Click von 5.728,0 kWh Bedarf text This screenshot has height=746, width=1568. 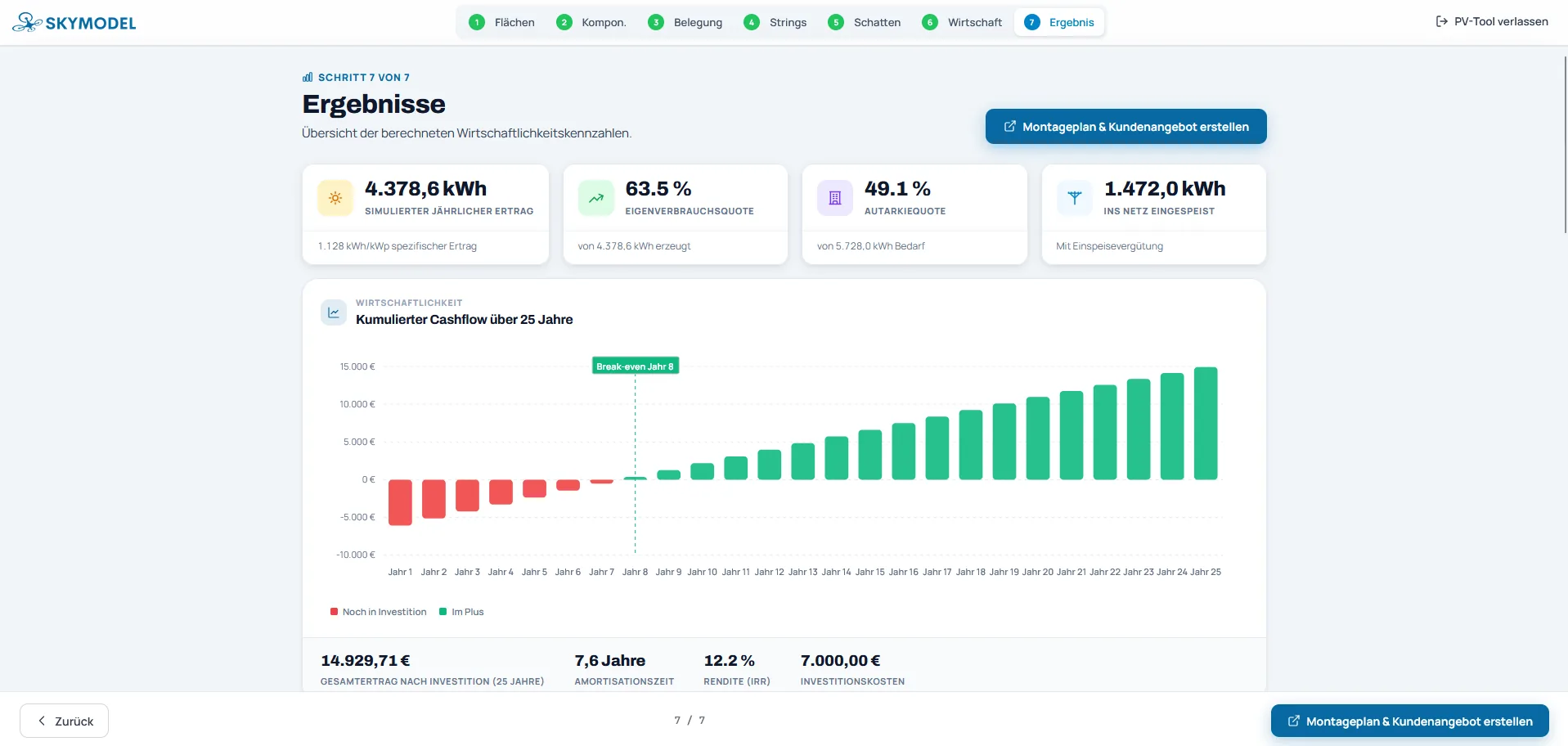[870, 245]
